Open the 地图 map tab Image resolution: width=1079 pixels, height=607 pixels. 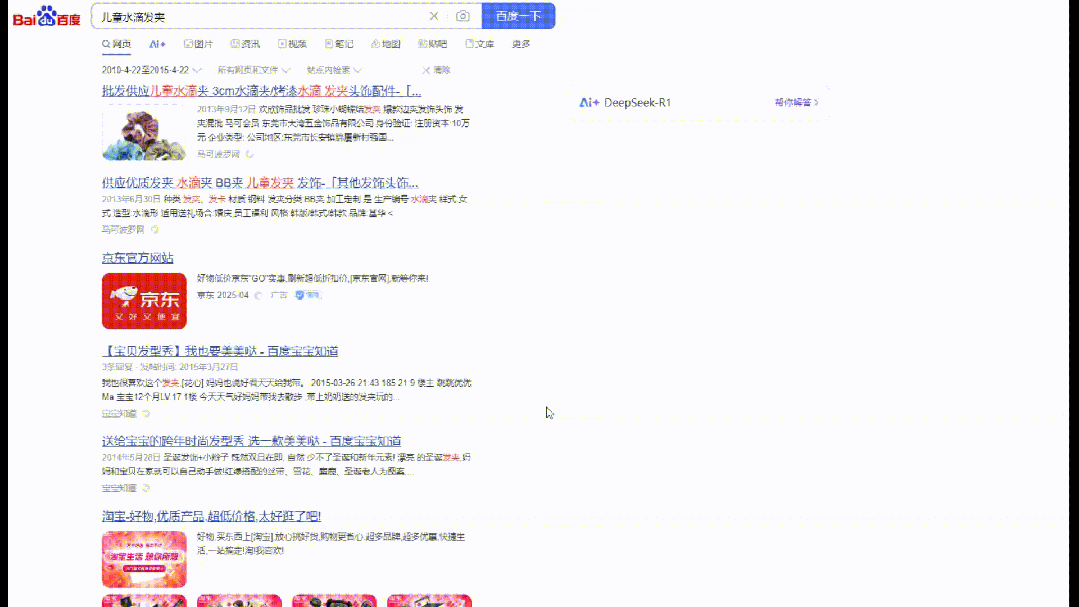(x=385, y=44)
